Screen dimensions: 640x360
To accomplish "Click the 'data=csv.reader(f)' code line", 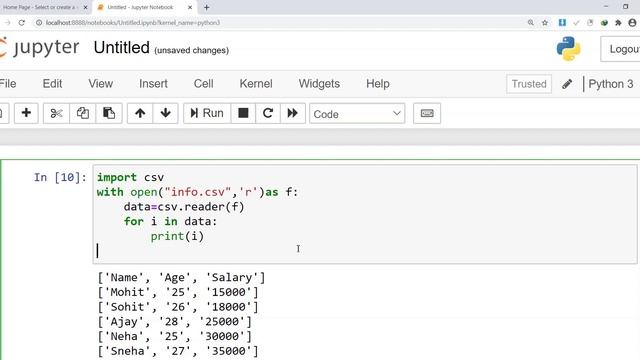I will (184, 207).
